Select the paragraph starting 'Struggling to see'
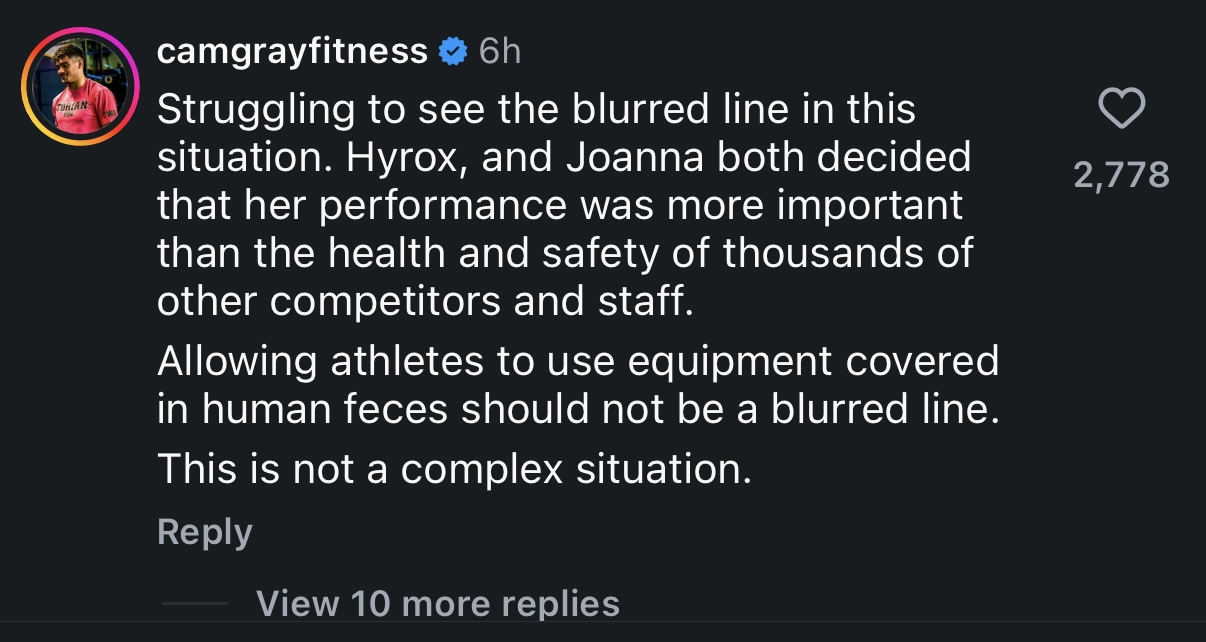1206x642 pixels. pos(565,206)
